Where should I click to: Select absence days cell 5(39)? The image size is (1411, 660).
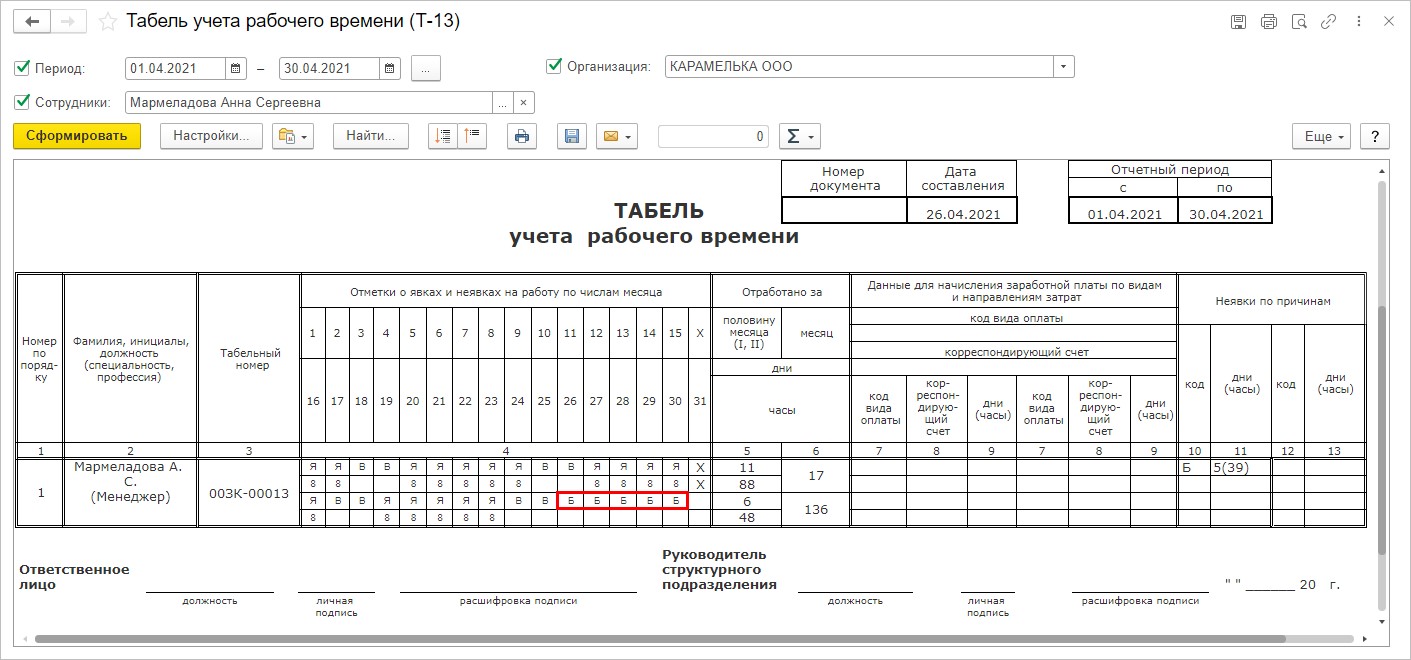pyautogui.click(x=1241, y=467)
